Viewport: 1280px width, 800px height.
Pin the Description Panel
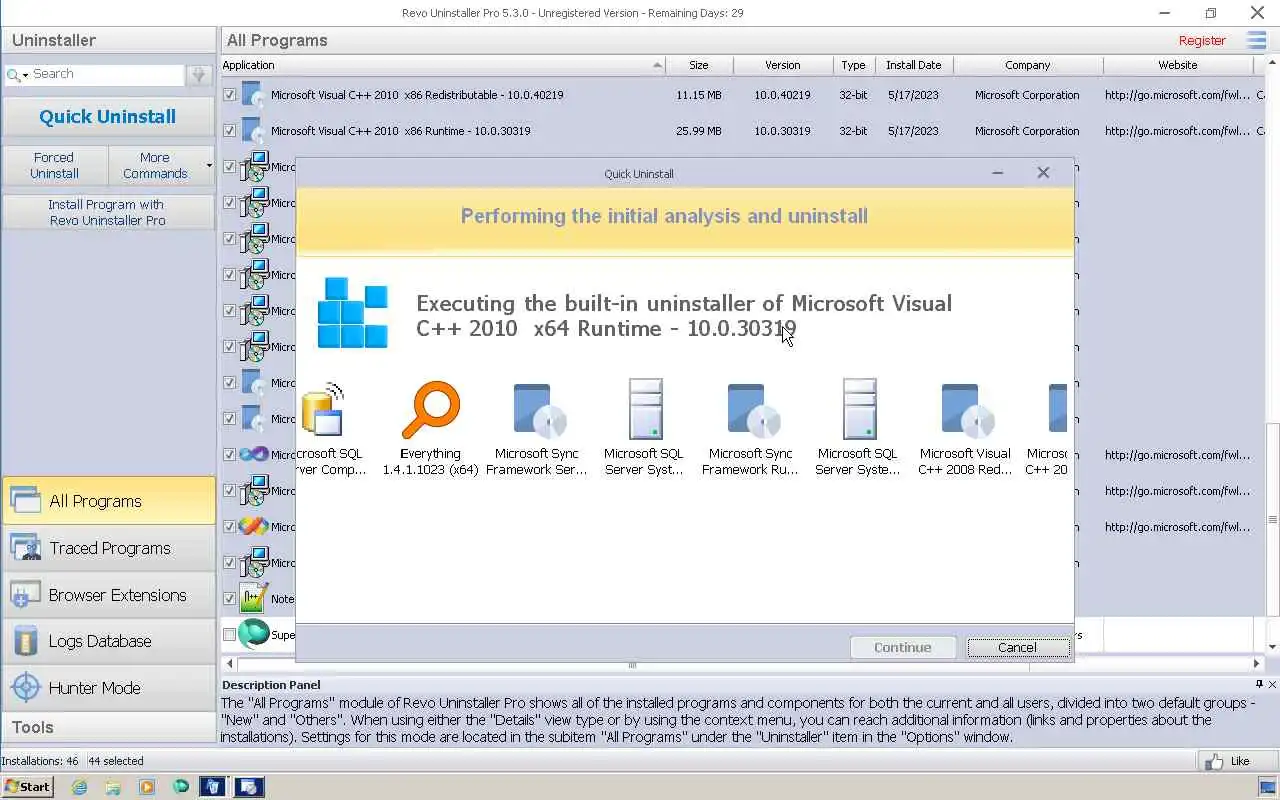1259,684
